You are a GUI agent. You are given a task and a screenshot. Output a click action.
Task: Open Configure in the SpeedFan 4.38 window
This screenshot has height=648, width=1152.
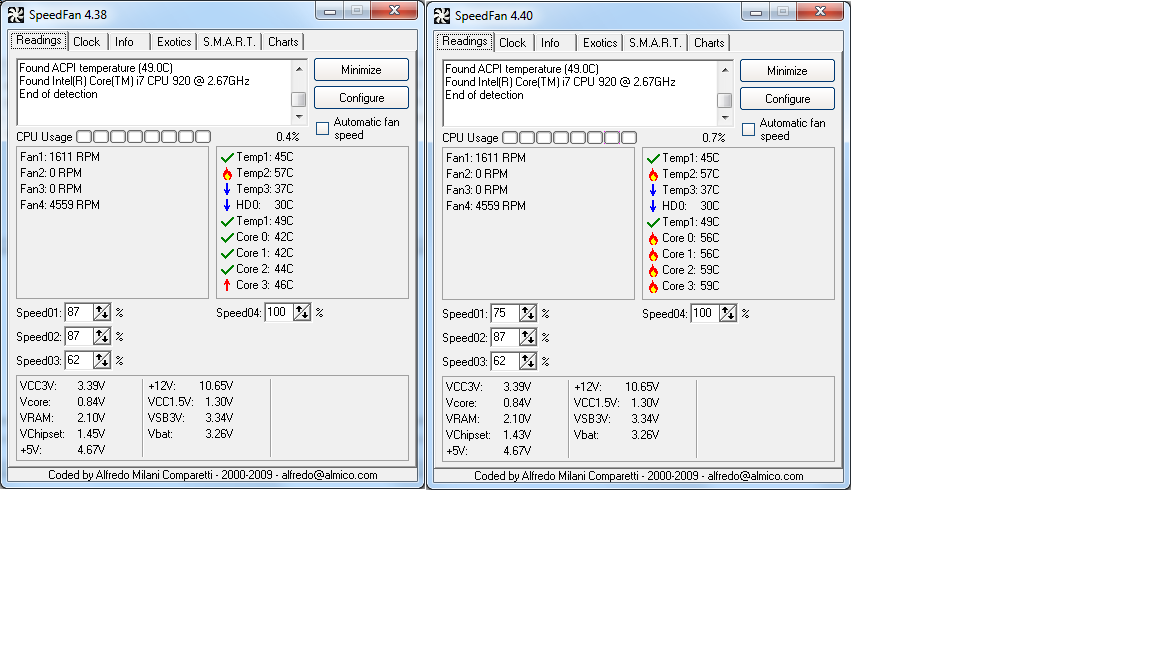pyautogui.click(x=361, y=98)
